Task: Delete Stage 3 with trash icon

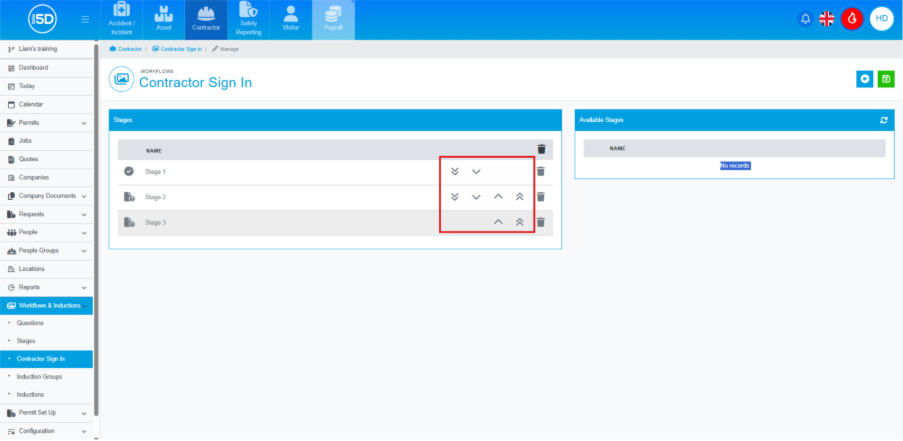Action: 540,222
